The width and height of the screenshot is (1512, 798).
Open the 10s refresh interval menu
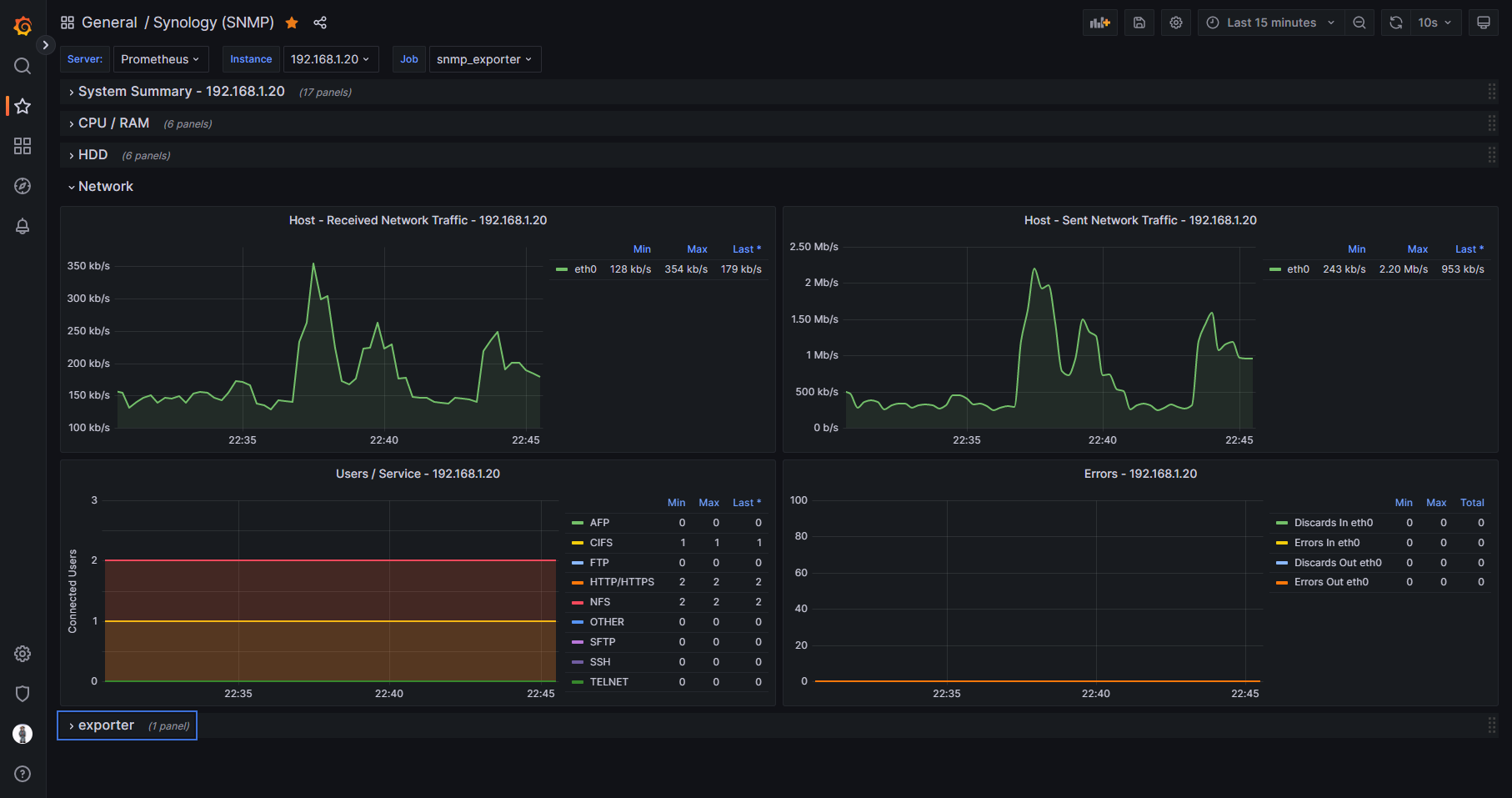pyautogui.click(x=1434, y=23)
